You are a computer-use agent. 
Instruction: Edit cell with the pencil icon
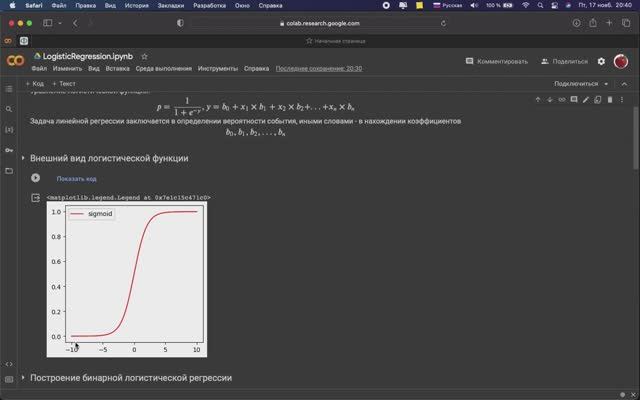(x=586, y=100)
